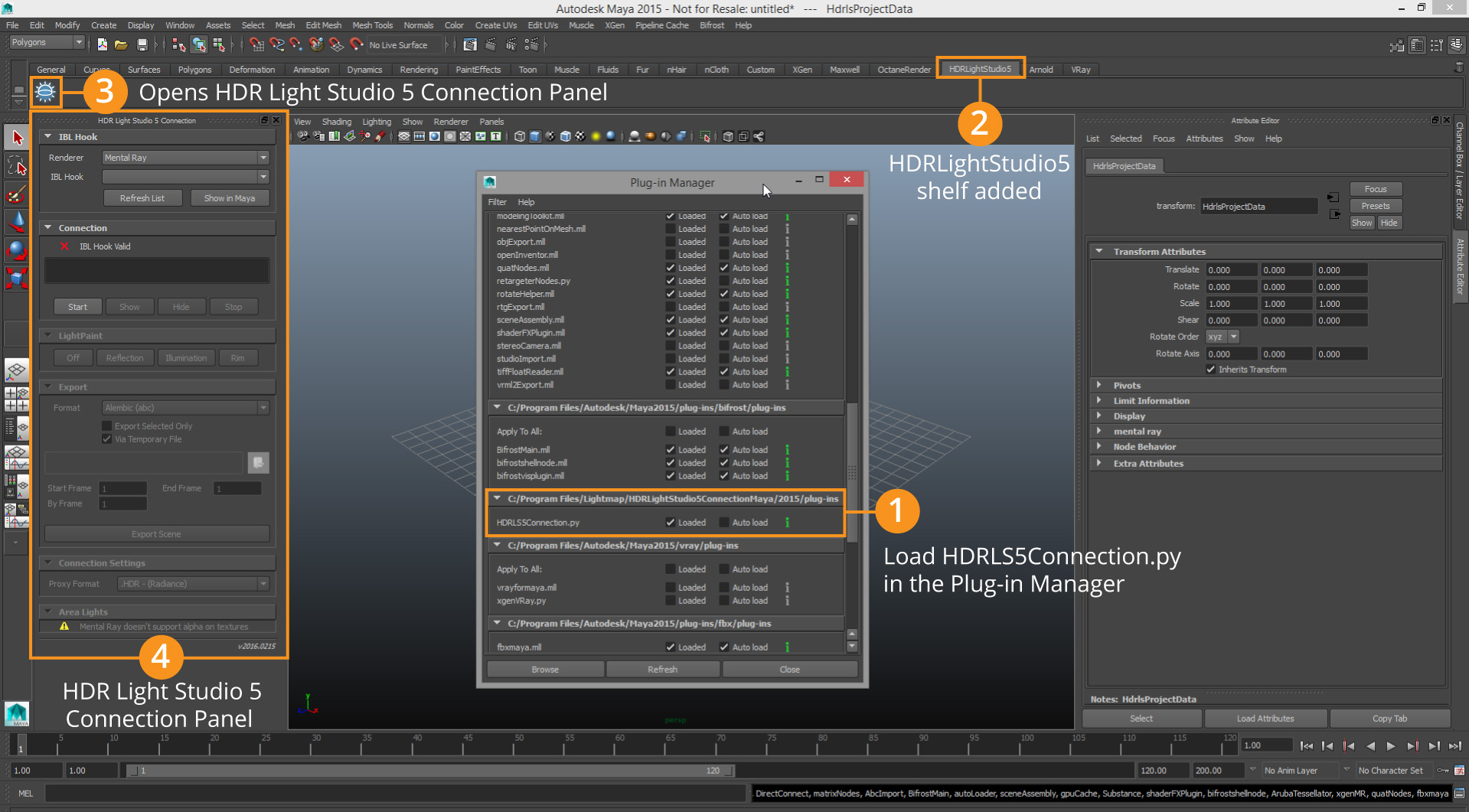Image resolution: width=1469 pixels, height=812 pixels.
Task: Click the info icon for HDRLS5Connection.py
Action: tap(787, 523)
